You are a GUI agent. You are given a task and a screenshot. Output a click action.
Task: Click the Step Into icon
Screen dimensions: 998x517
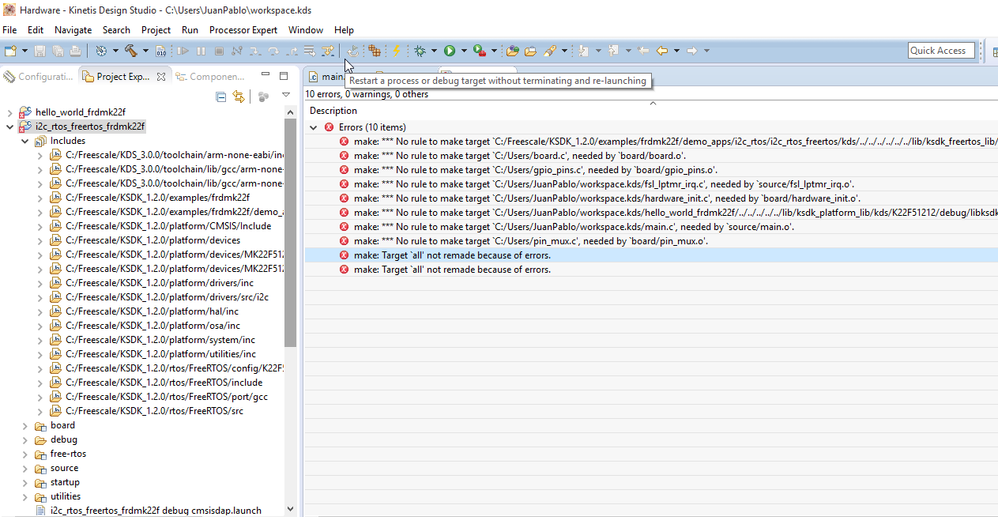pos(255,50)
